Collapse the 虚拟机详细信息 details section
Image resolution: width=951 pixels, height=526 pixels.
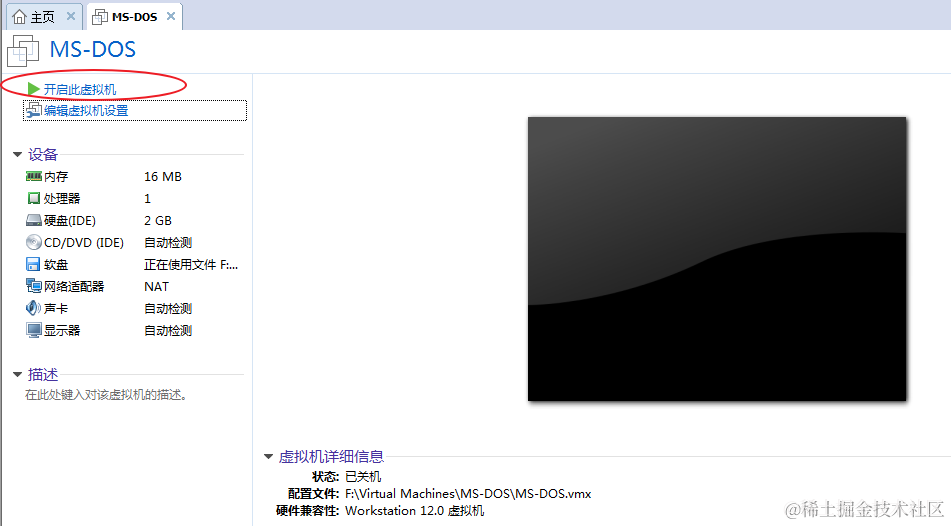(269, 457)
